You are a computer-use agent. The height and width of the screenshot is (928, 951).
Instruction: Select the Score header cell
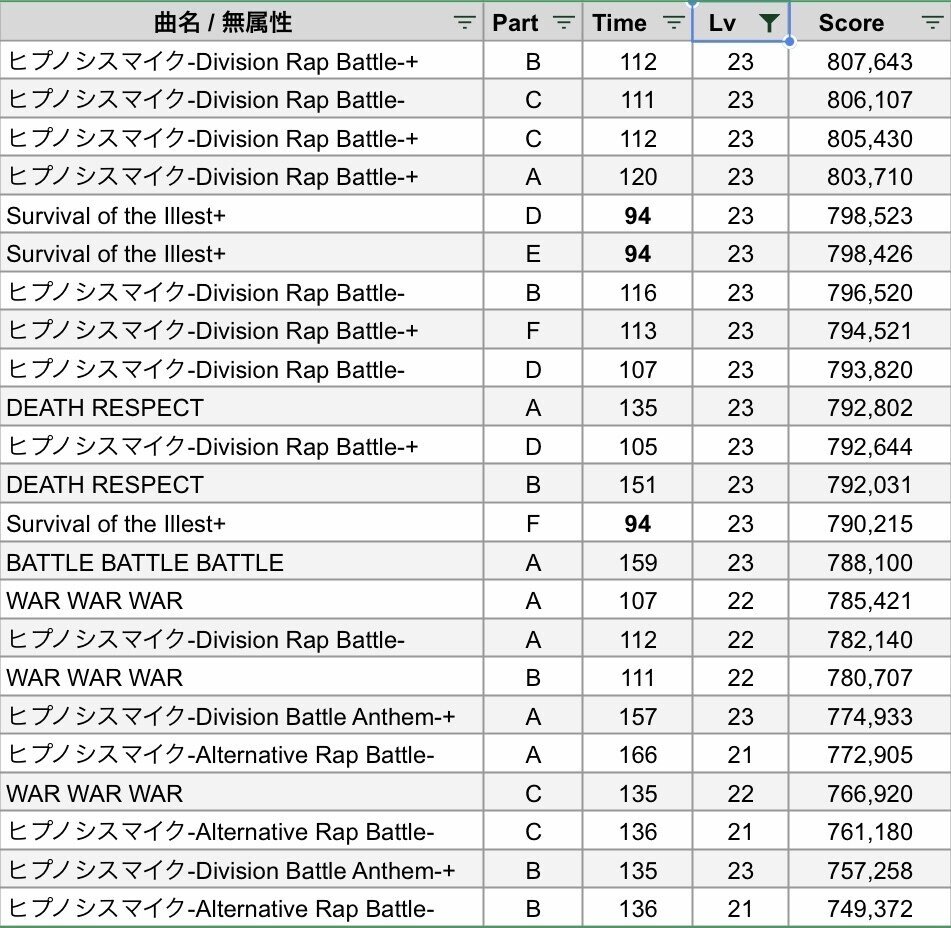click(x=870, y=22)
